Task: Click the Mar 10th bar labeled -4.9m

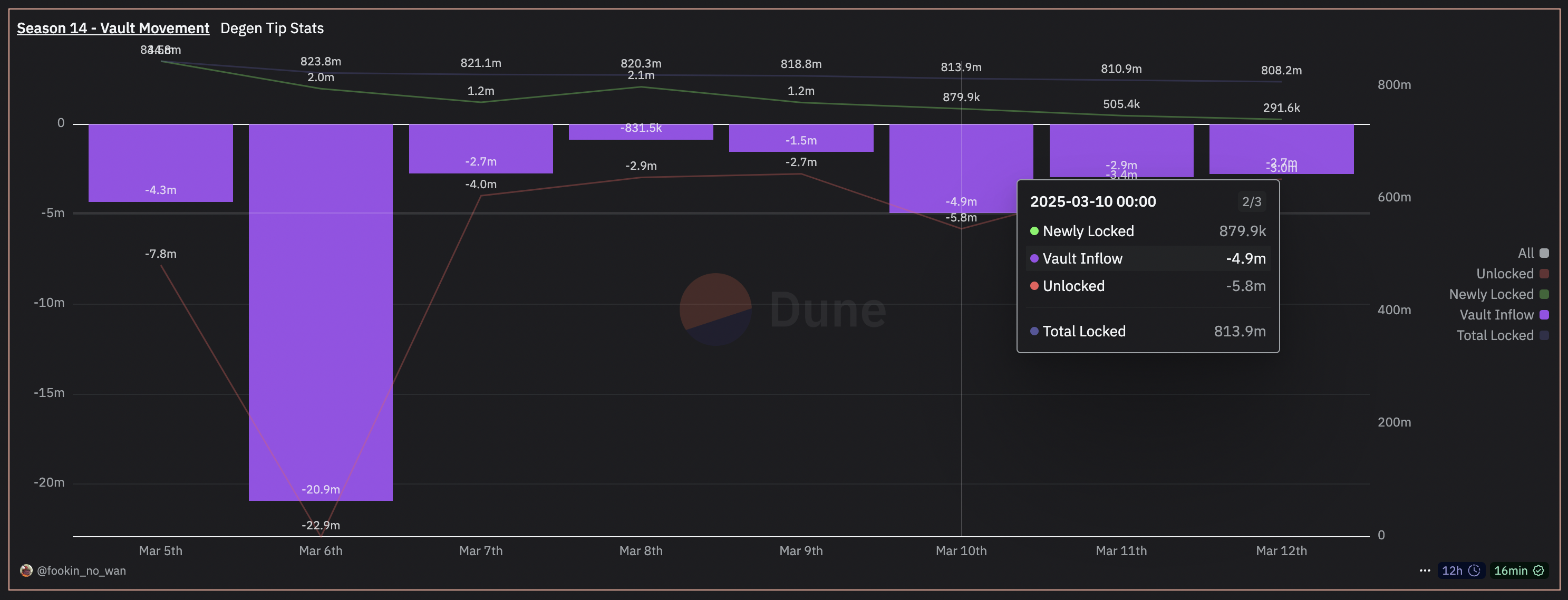Action: point(961,169)
